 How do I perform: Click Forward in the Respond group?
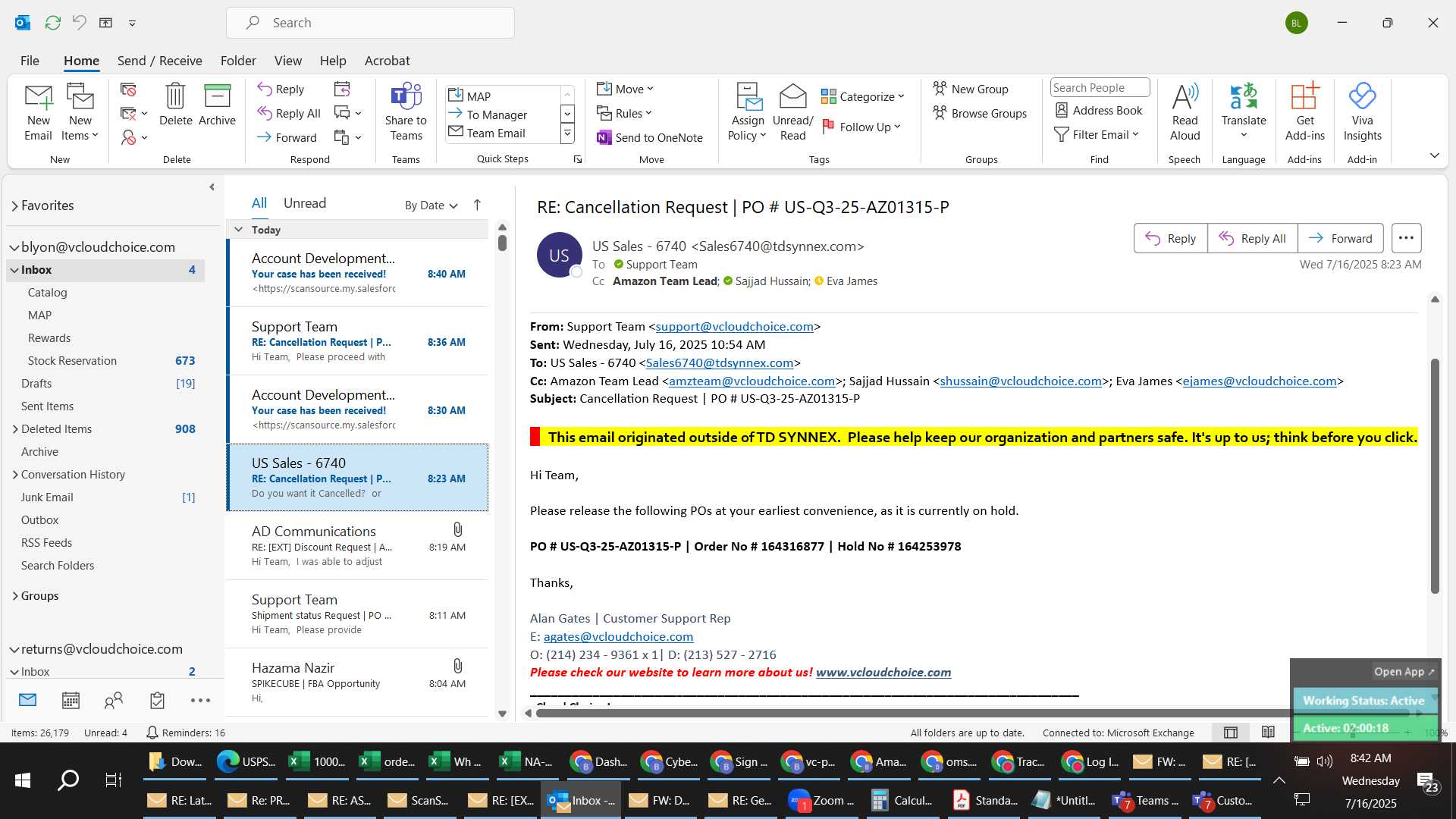[287, 137]
